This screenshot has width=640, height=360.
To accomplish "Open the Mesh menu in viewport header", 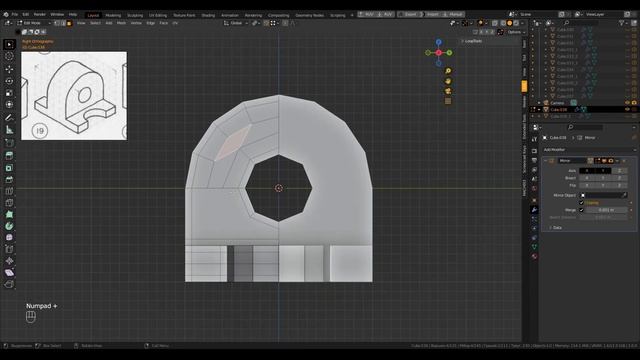I will coord(122,23).
